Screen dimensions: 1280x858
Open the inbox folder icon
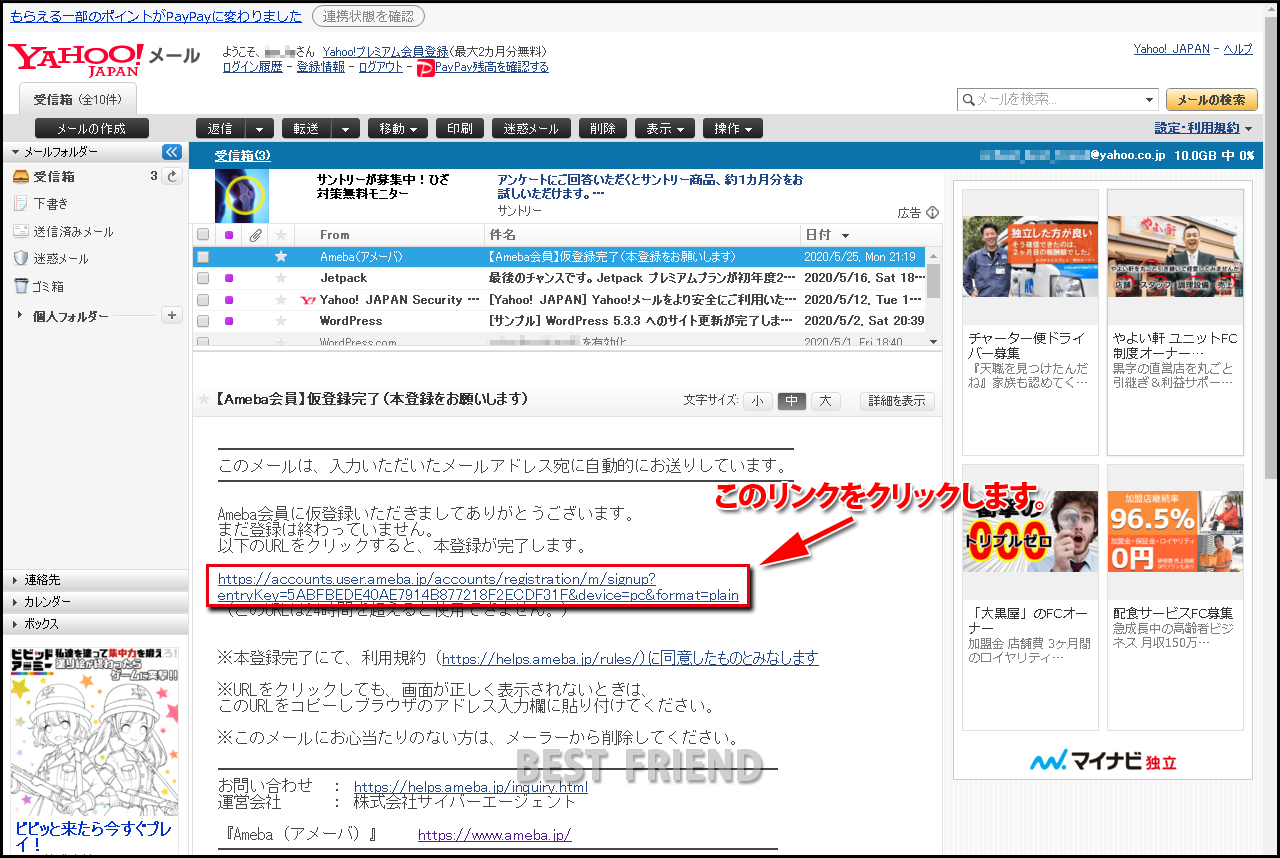pyautogui.click(x=20, y=177)
